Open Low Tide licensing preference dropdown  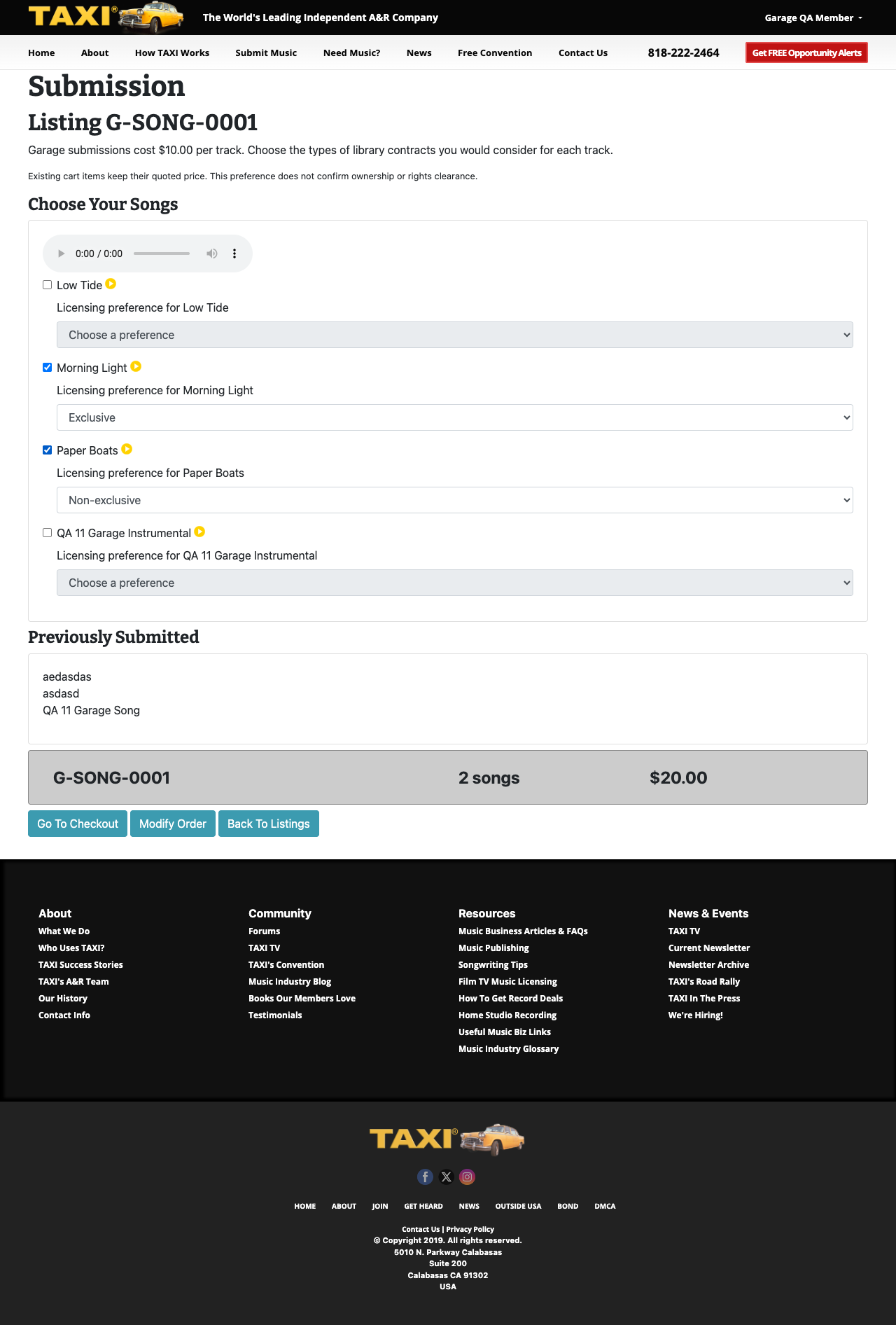pos(455,335)
